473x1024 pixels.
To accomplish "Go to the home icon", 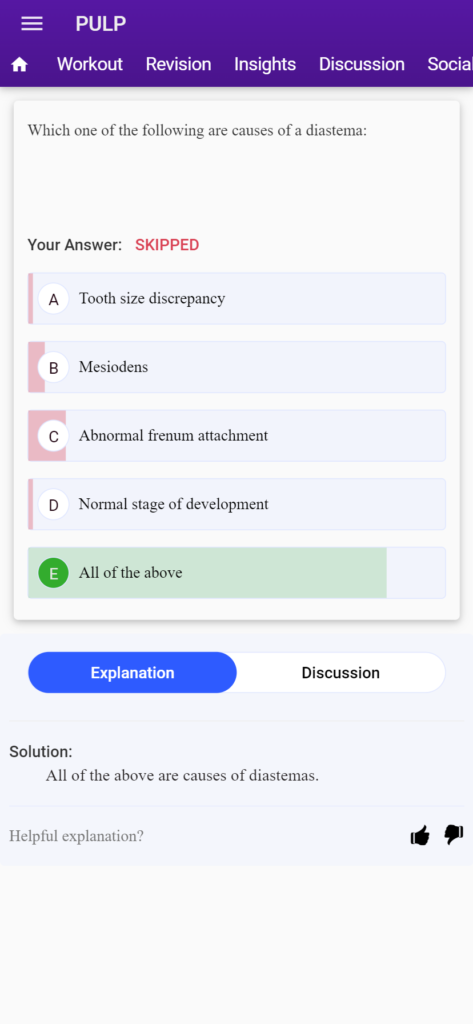I will pyautogui.click(x=20, y=65).
